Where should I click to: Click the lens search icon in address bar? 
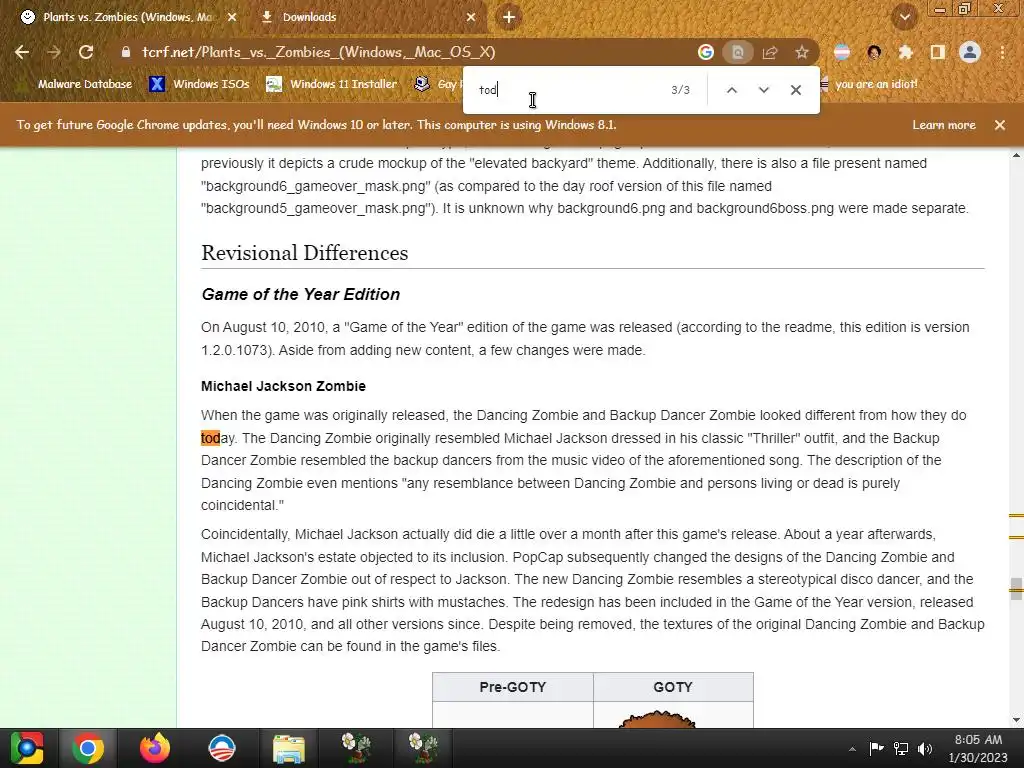(x=738, y=52)
